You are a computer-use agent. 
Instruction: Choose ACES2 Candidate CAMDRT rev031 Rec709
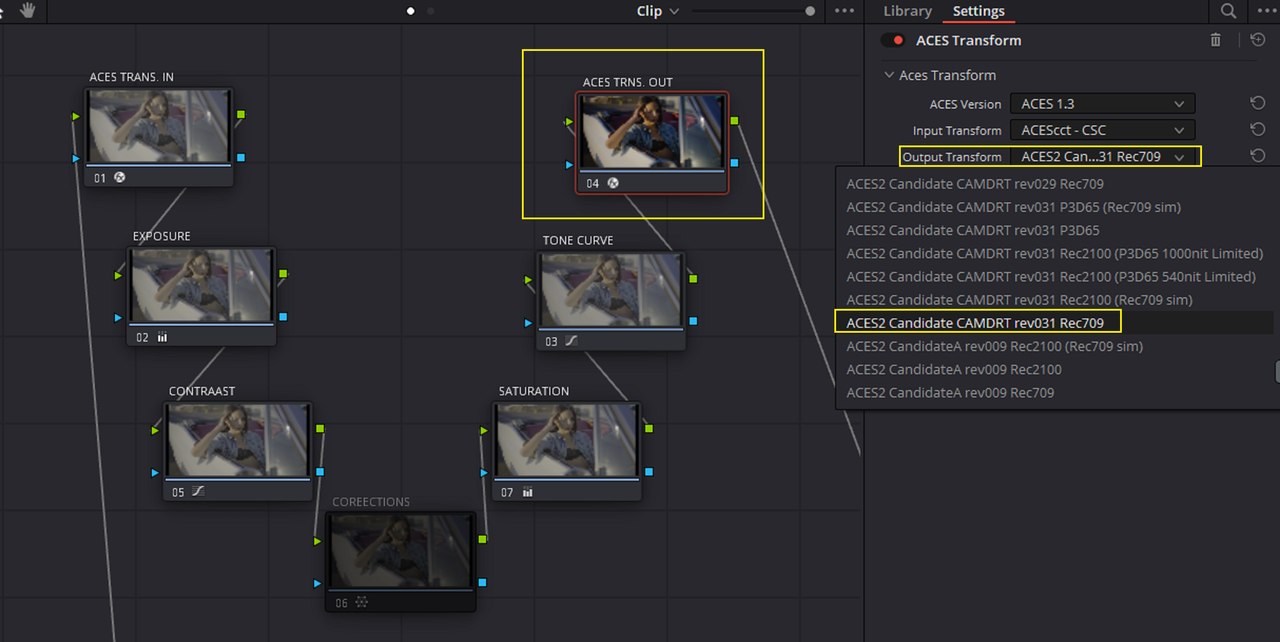point(975,323)
